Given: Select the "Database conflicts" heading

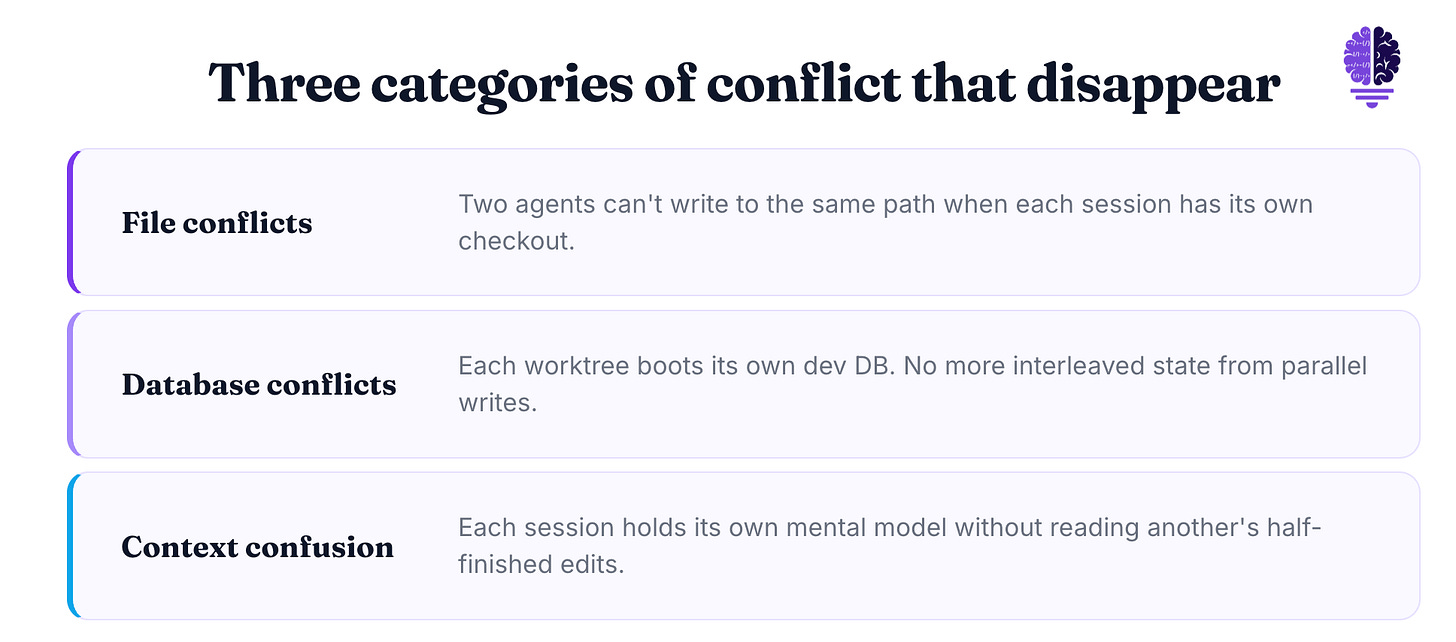Looking at the screenshot, I should 259,385.
